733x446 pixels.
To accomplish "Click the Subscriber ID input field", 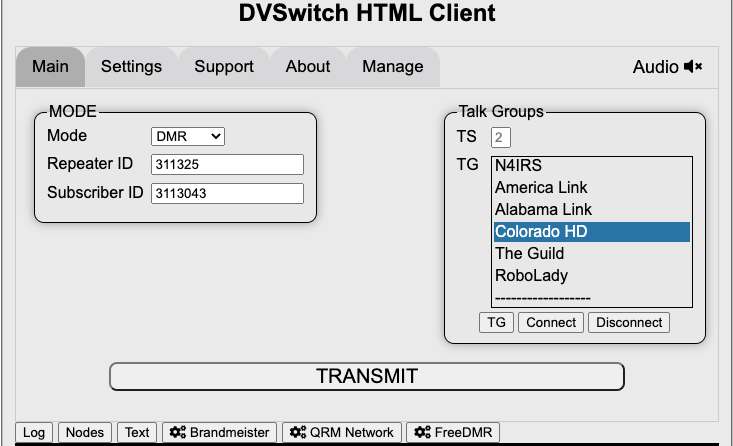I will (227, 193).
